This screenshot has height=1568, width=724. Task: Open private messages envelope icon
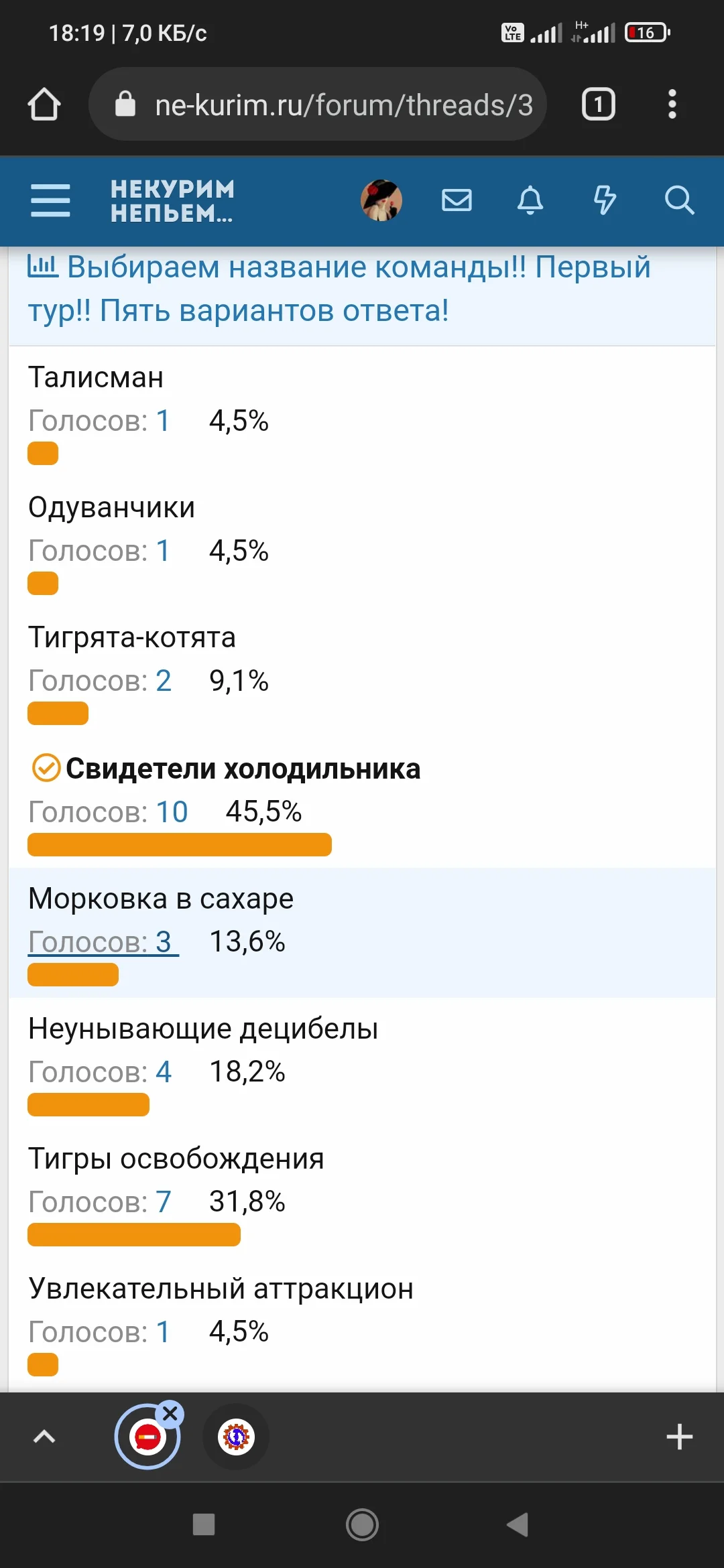pos(457,200)
